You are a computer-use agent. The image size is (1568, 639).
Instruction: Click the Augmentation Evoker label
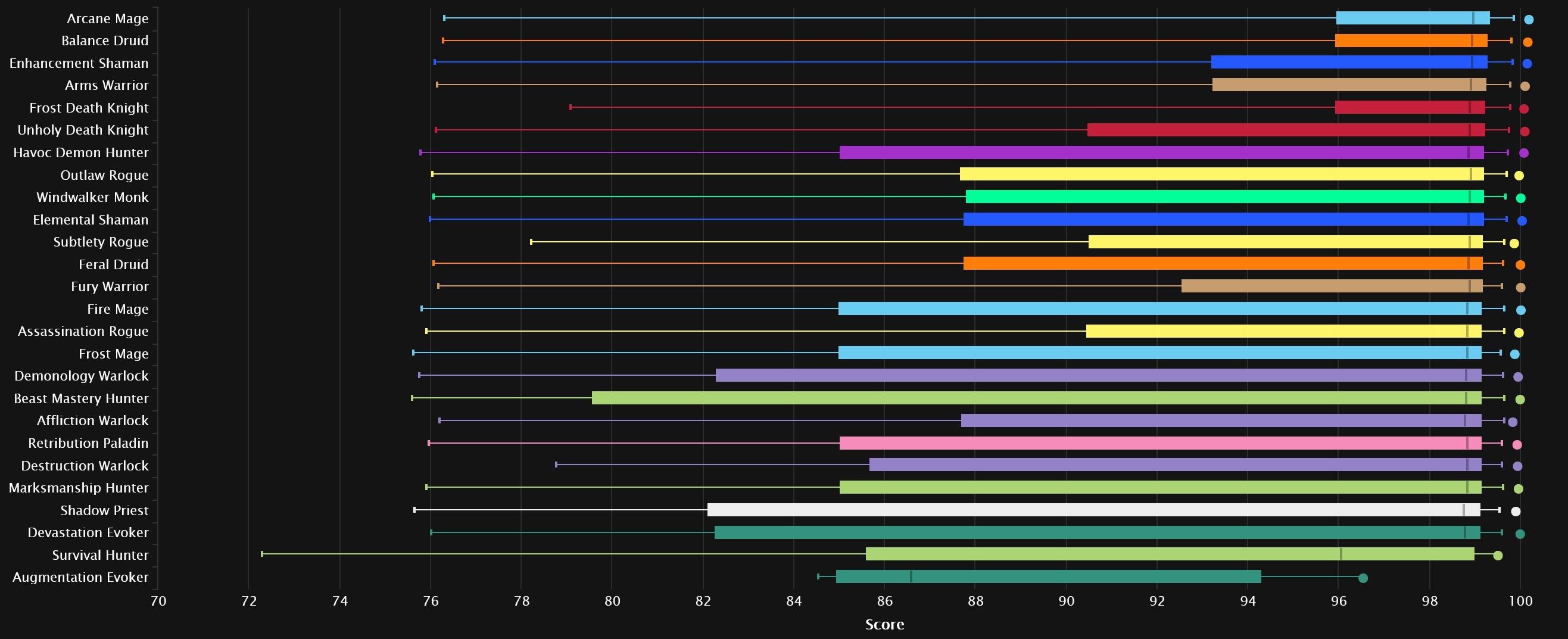80,577
